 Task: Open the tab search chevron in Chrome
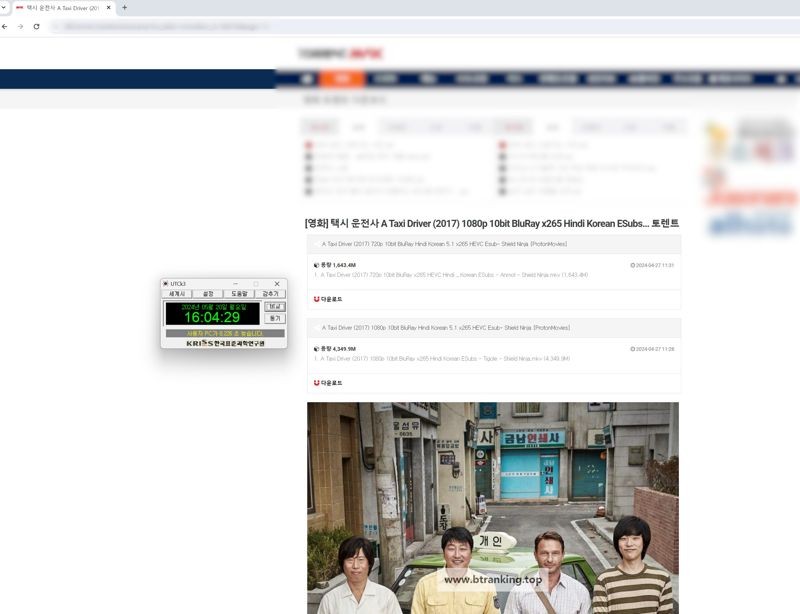pyautogui.click(x=3, y=8)
